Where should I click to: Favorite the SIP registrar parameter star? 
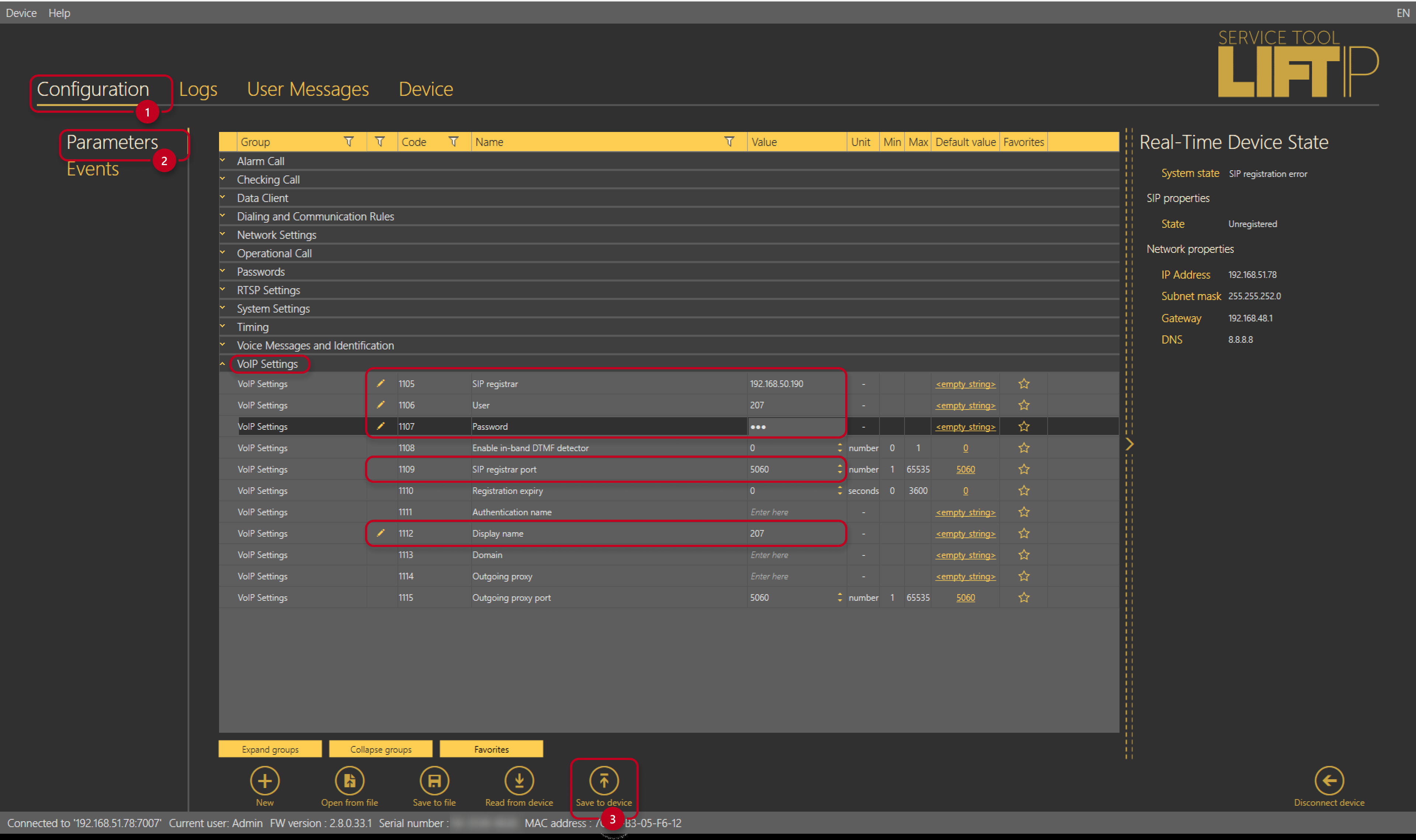(1024, 384)
